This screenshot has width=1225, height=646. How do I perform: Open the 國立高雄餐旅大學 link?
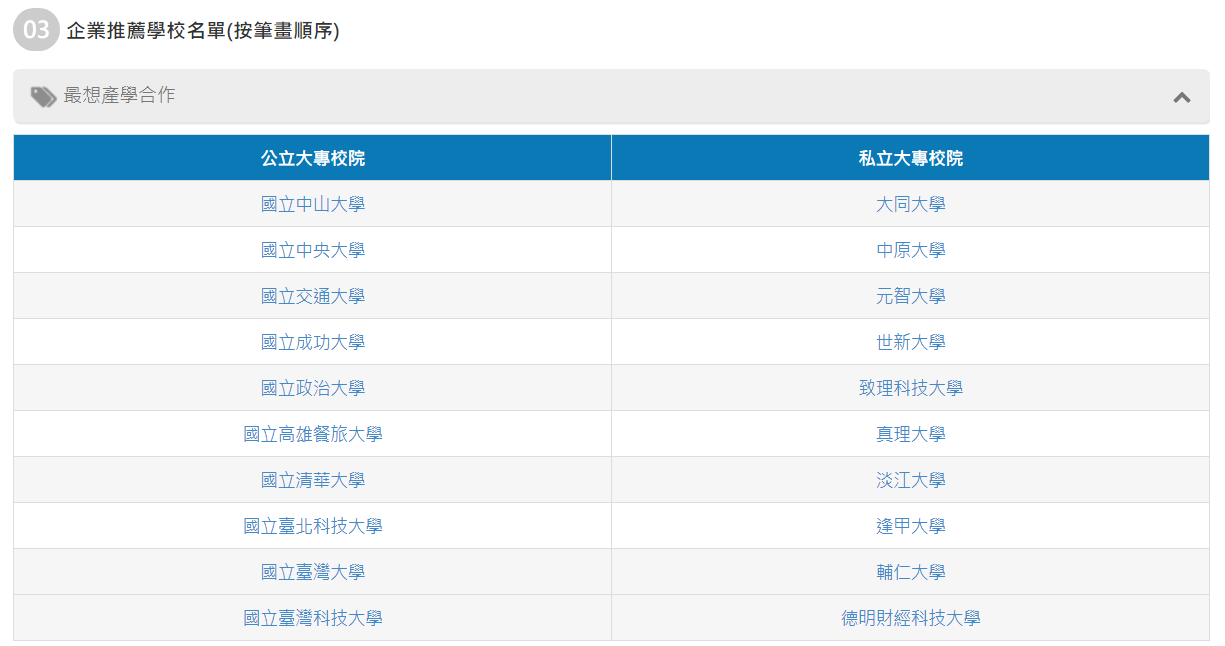coord(313,434)
